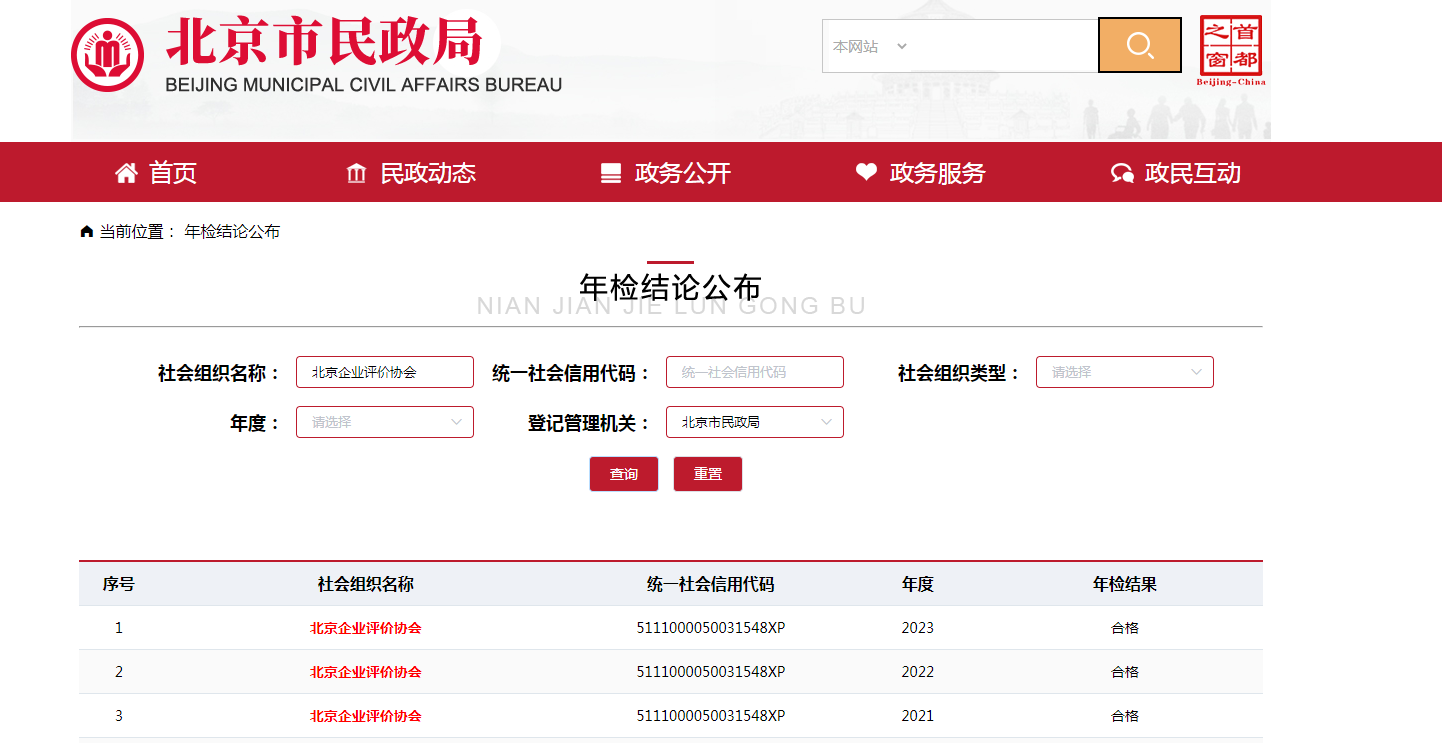Screen dimensions: 1442x743
Task: Click the small house icon before 当前位置
Action: pos(87,231)
